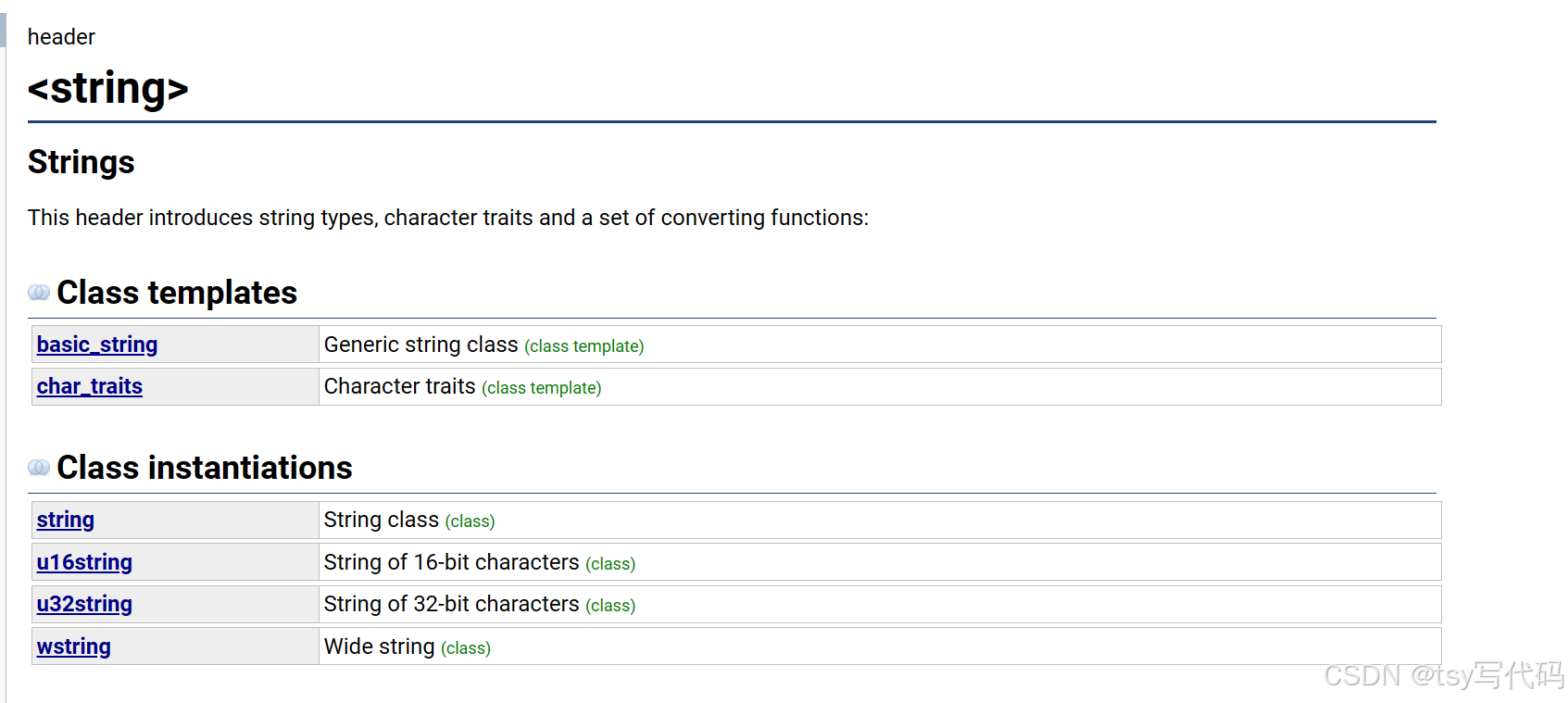The image size is (1568, 703).
Task: Click the intro sentence about string types
Action: click(448, 218)
